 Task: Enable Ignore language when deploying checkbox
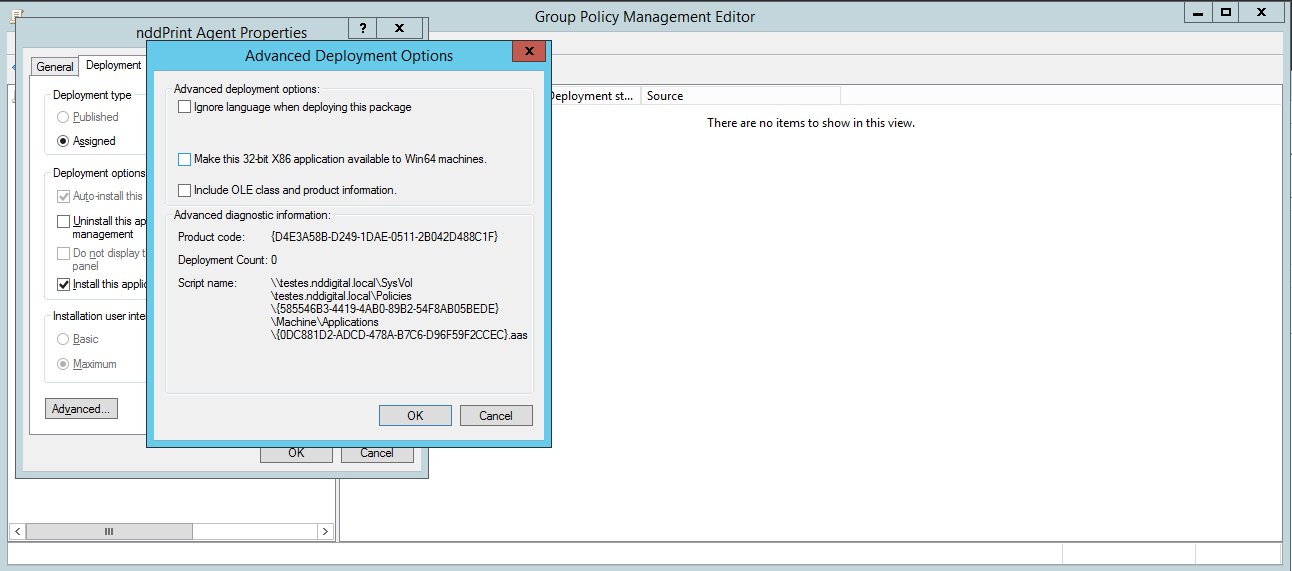[184, 107]
